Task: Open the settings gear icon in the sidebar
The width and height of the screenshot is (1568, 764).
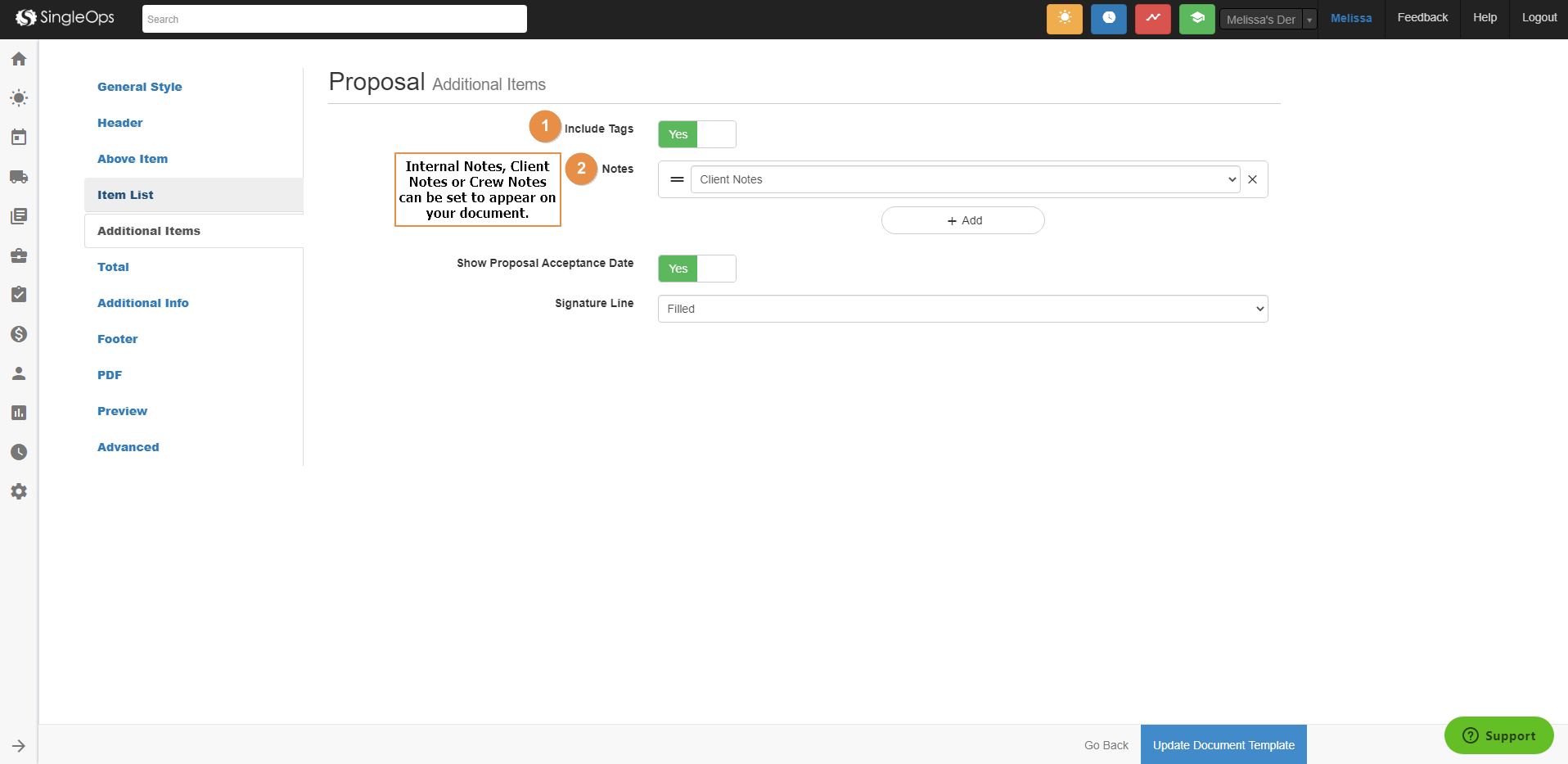Action: coord(19,491)
